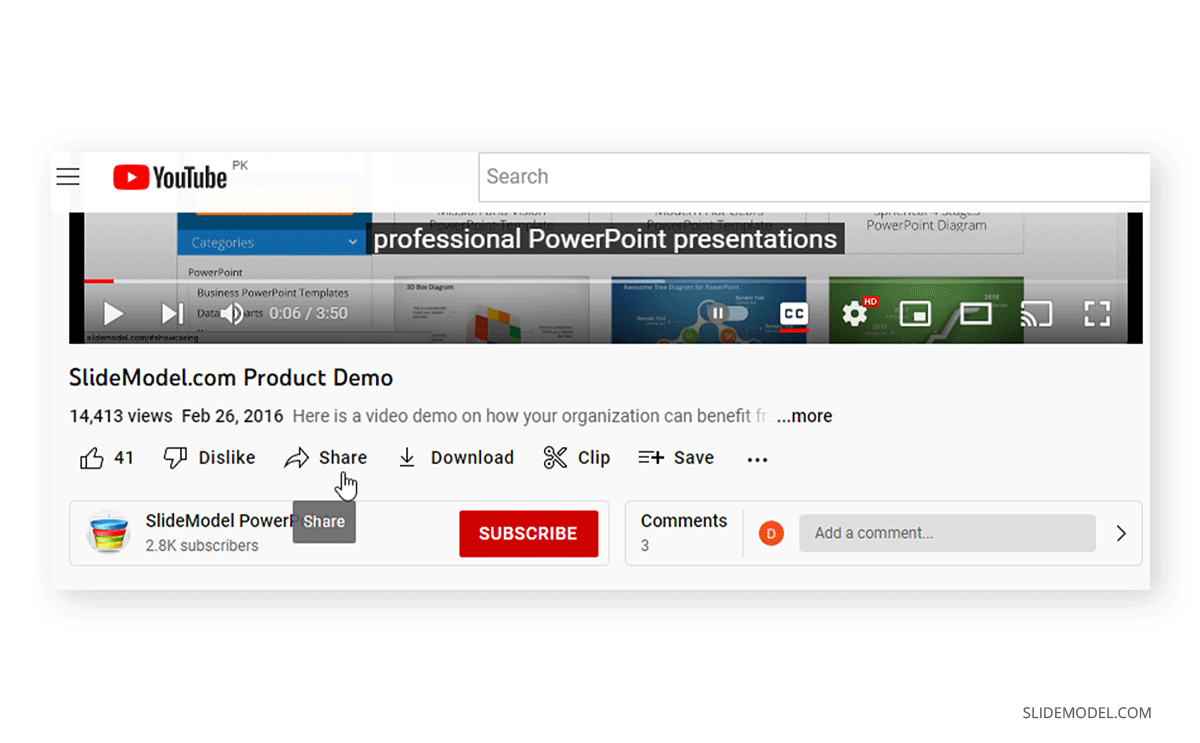Subscribe to SlideModel PowerPoint channel
The image size is (1200, 743).
point(528,533)
